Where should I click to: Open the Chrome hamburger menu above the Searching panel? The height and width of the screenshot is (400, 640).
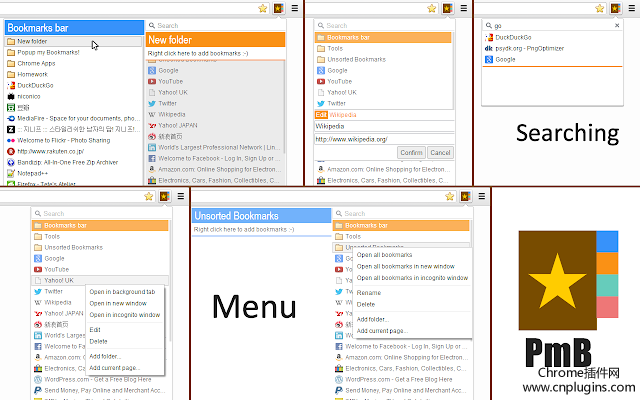click(631, 8)
